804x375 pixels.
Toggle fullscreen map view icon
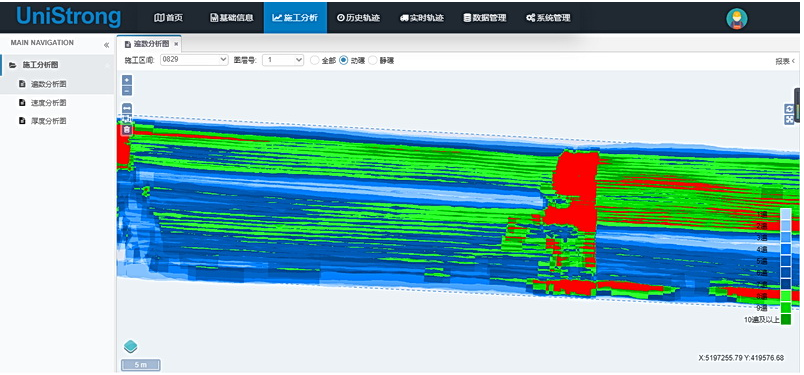(789, 120)
